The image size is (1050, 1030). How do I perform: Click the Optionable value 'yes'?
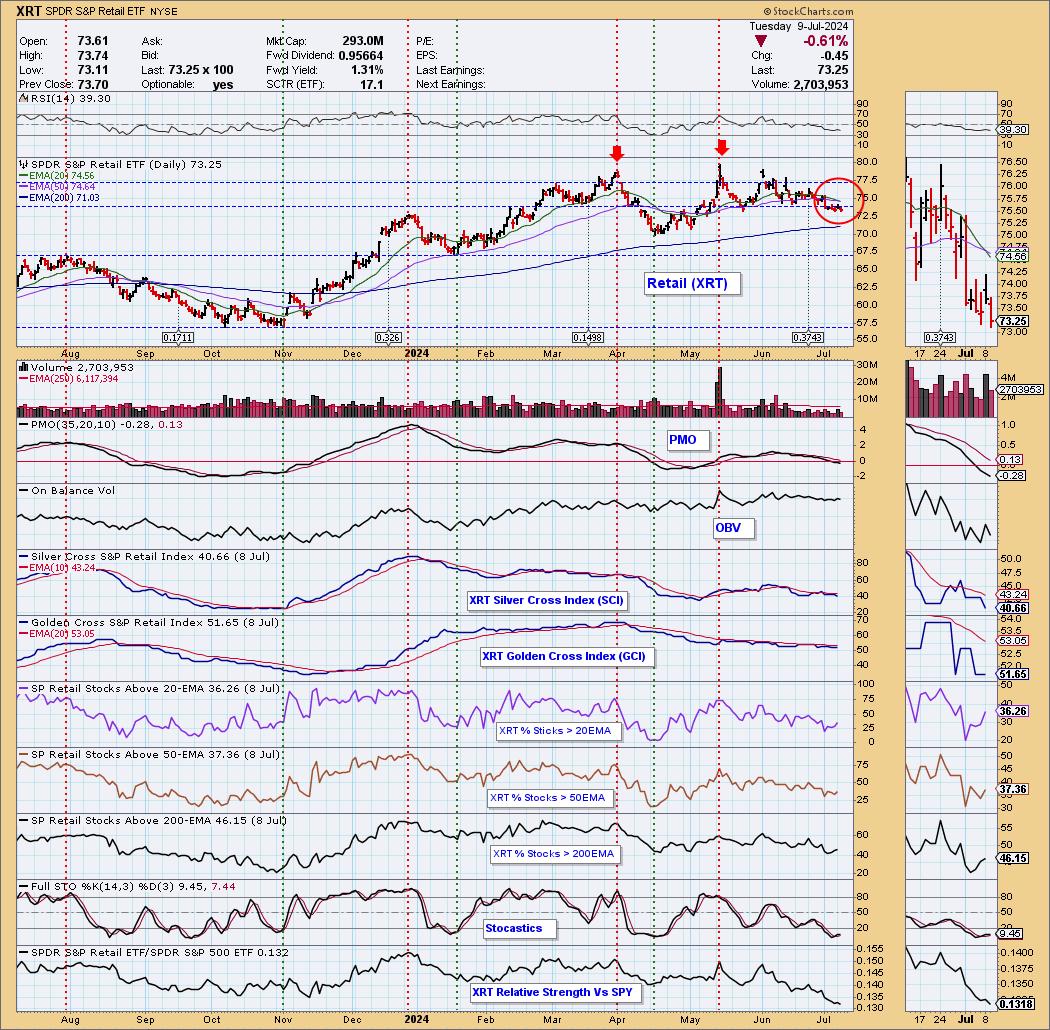pos(222,84)
